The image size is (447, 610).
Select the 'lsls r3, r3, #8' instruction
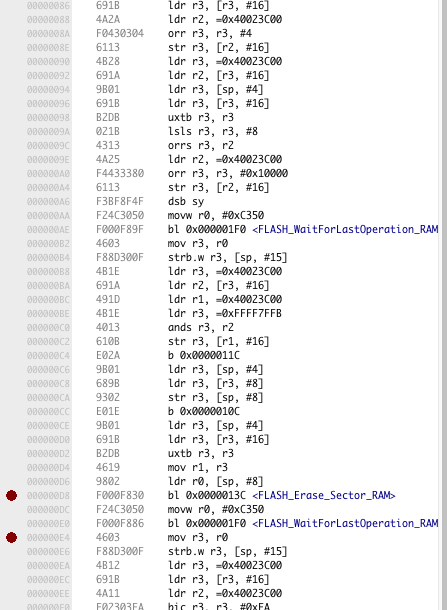click(213, 131)
